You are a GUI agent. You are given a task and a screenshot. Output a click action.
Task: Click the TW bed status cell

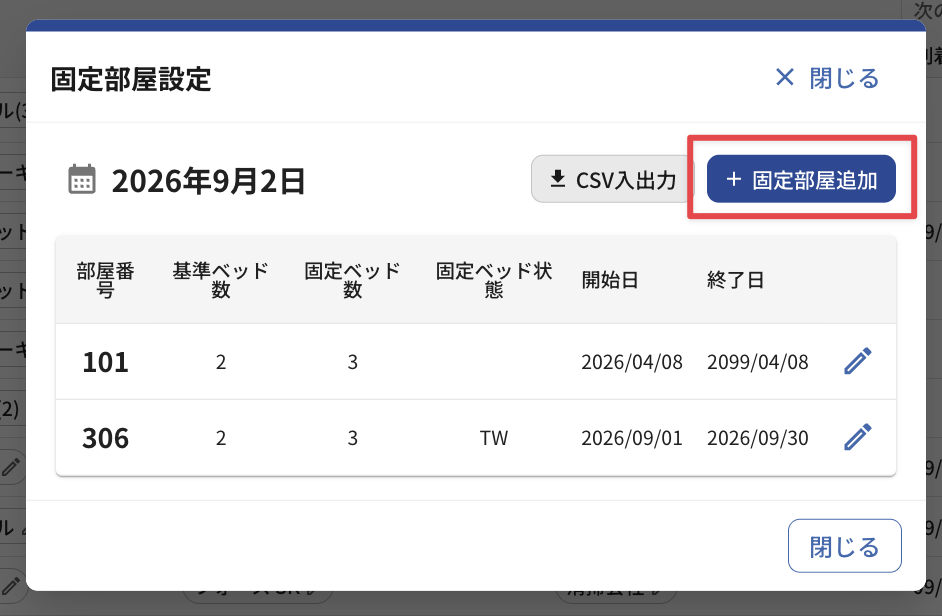494,438
